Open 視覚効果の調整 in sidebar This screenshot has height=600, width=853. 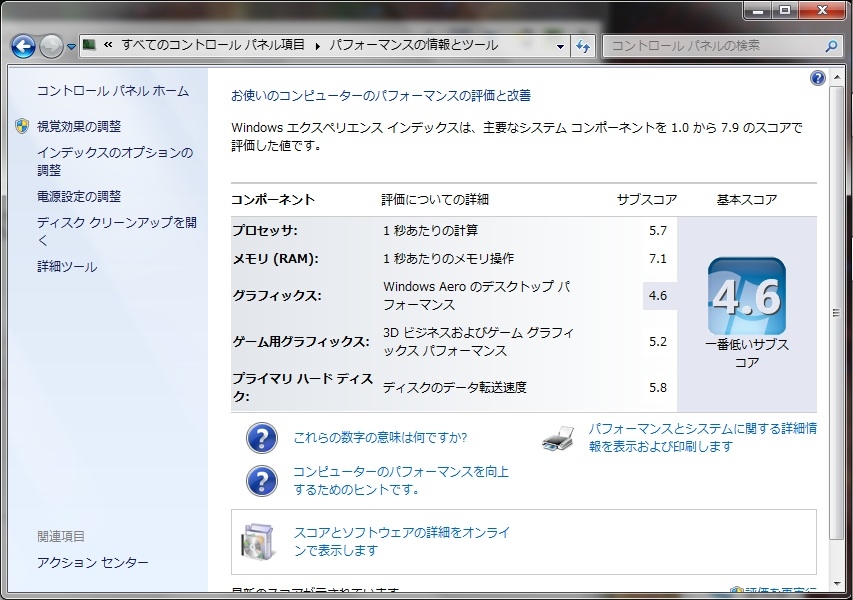click(x=79, y=126)
